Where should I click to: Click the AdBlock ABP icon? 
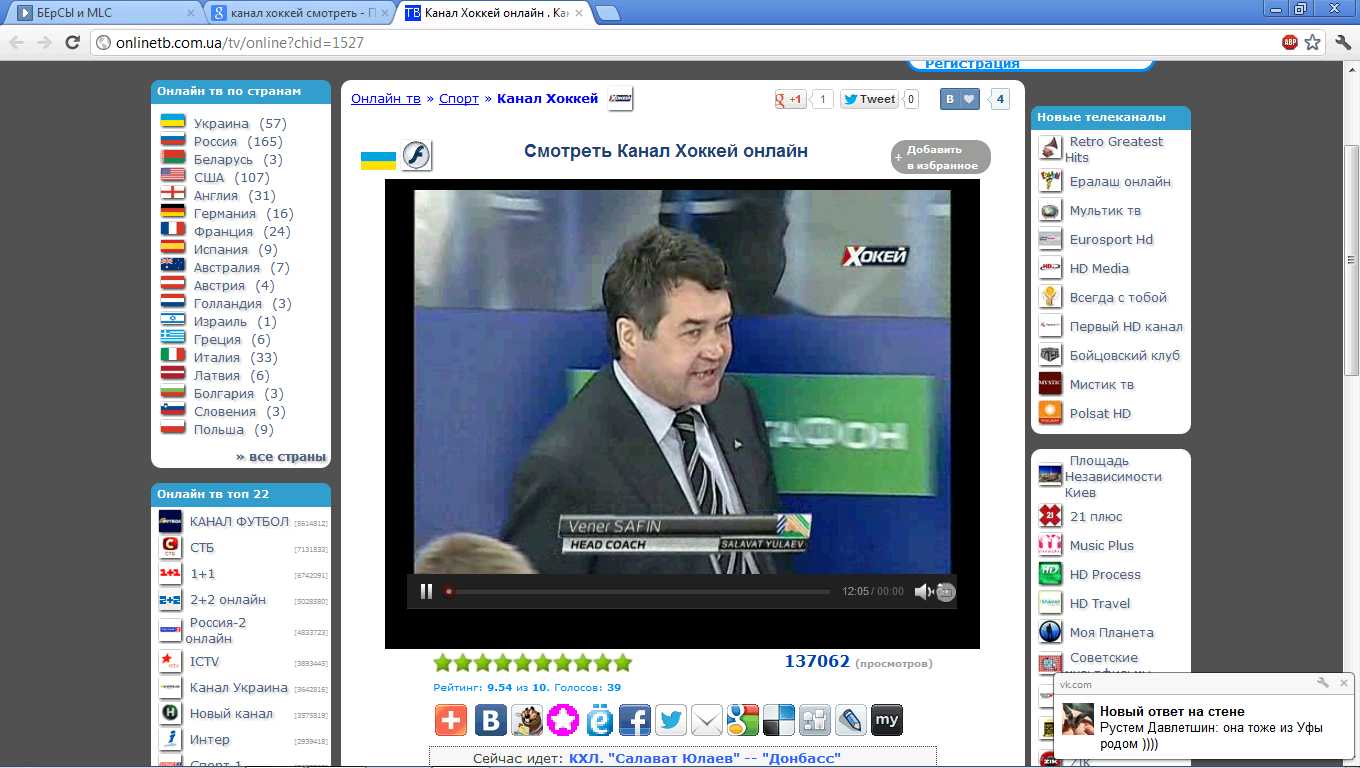click(x=1290, y=42)
